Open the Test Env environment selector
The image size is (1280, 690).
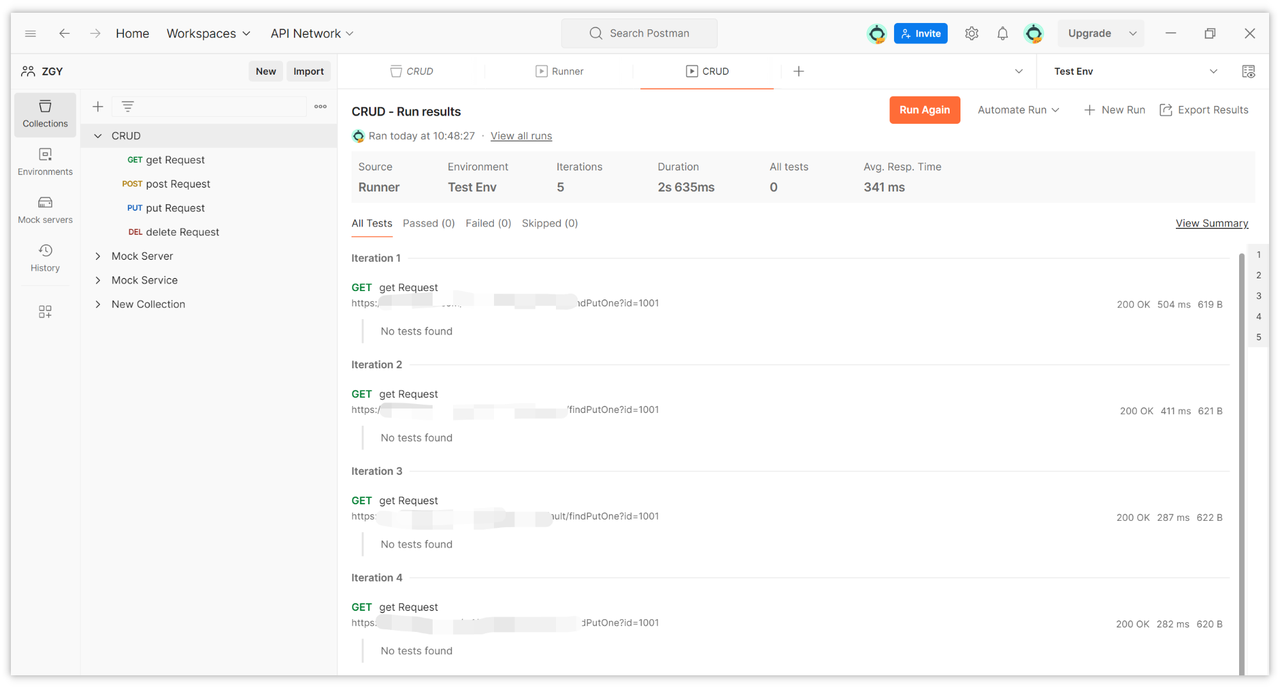(x=1135, y=71)
